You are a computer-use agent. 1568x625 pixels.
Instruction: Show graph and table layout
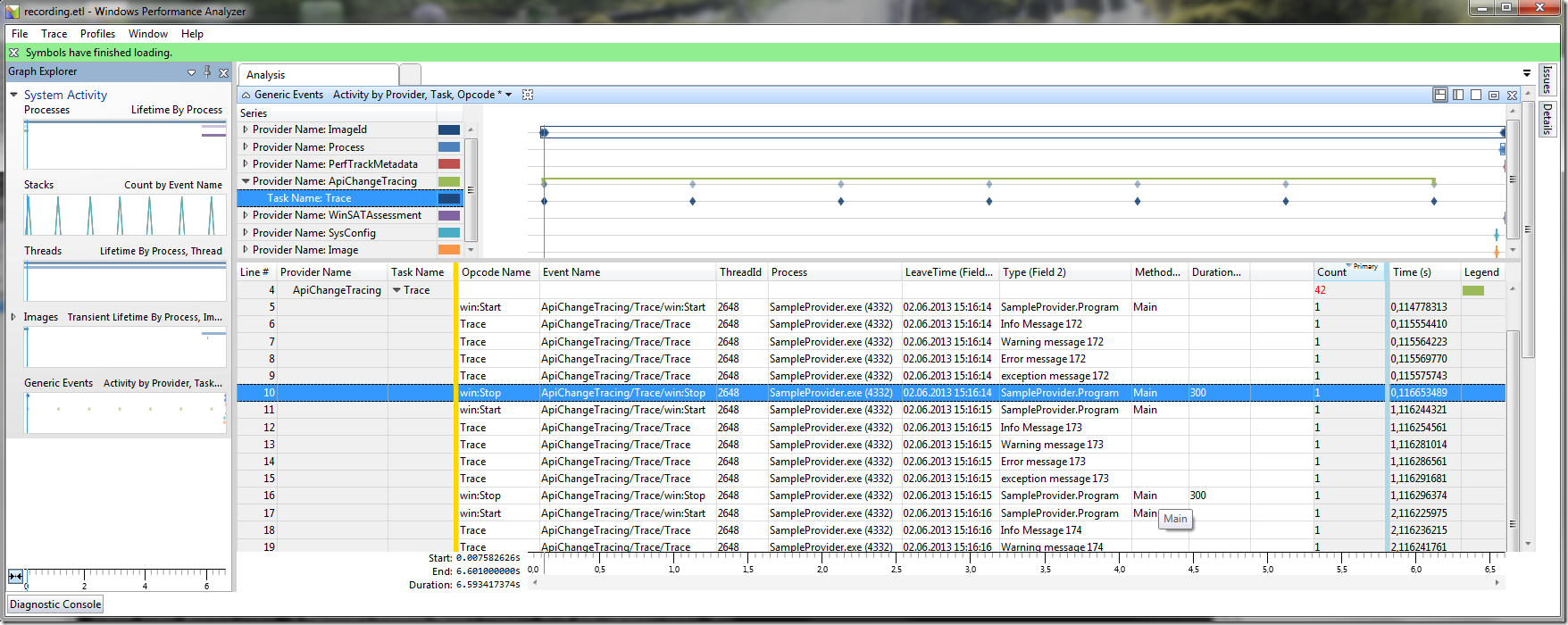(1440, 95)
